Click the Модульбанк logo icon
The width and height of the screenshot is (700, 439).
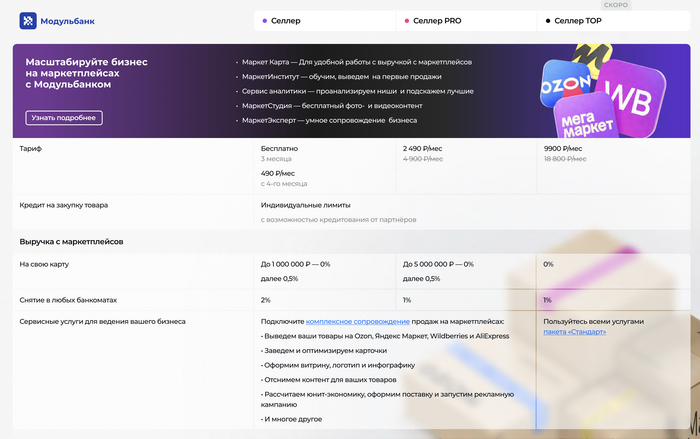(28, 21)
